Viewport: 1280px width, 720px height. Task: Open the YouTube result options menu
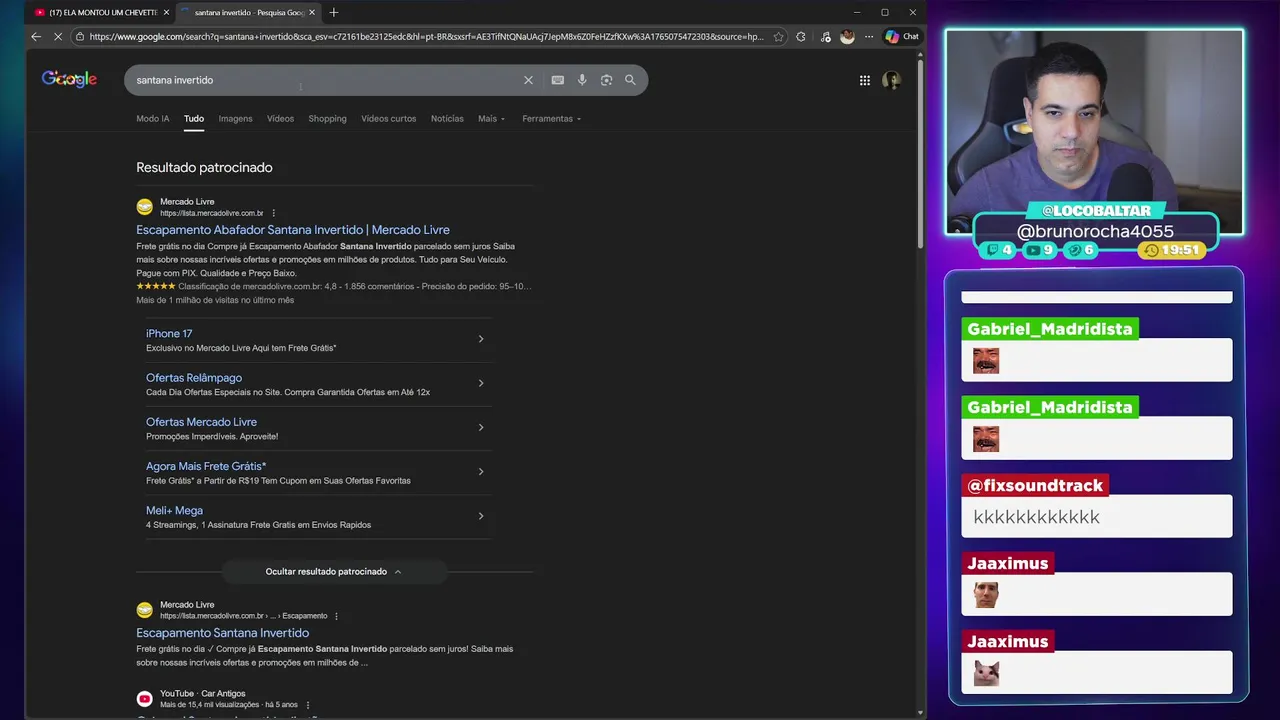[x=308, y=705]
